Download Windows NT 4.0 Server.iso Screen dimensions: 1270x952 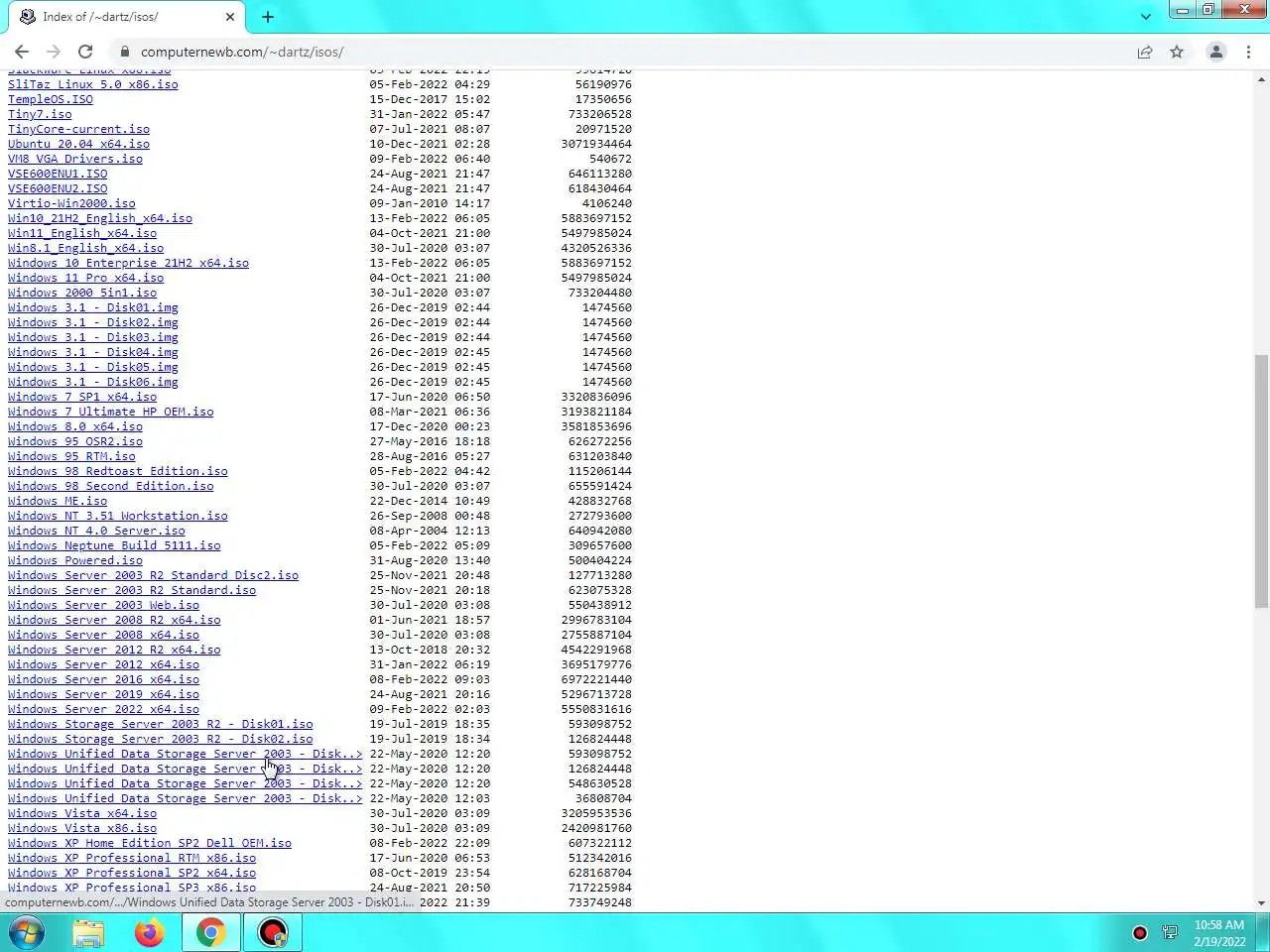[96, 531]
